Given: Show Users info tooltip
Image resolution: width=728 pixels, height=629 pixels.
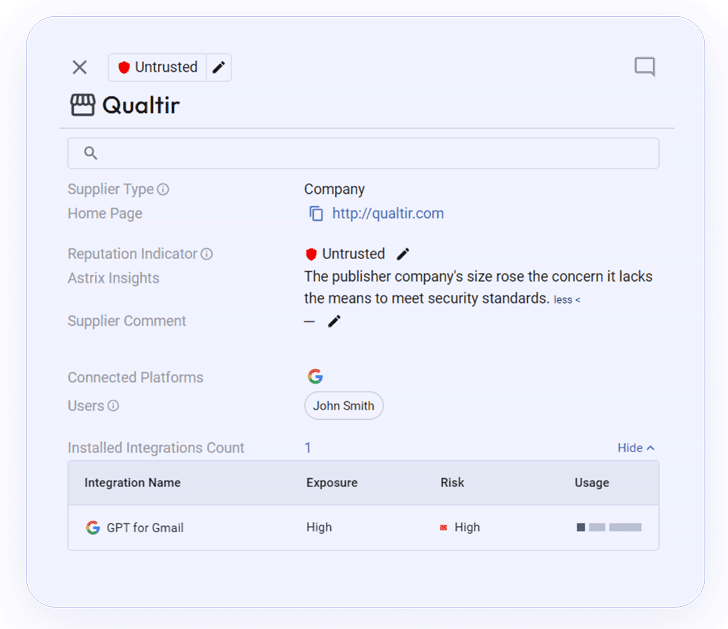Looking at the screenshot, I should 113,406.
